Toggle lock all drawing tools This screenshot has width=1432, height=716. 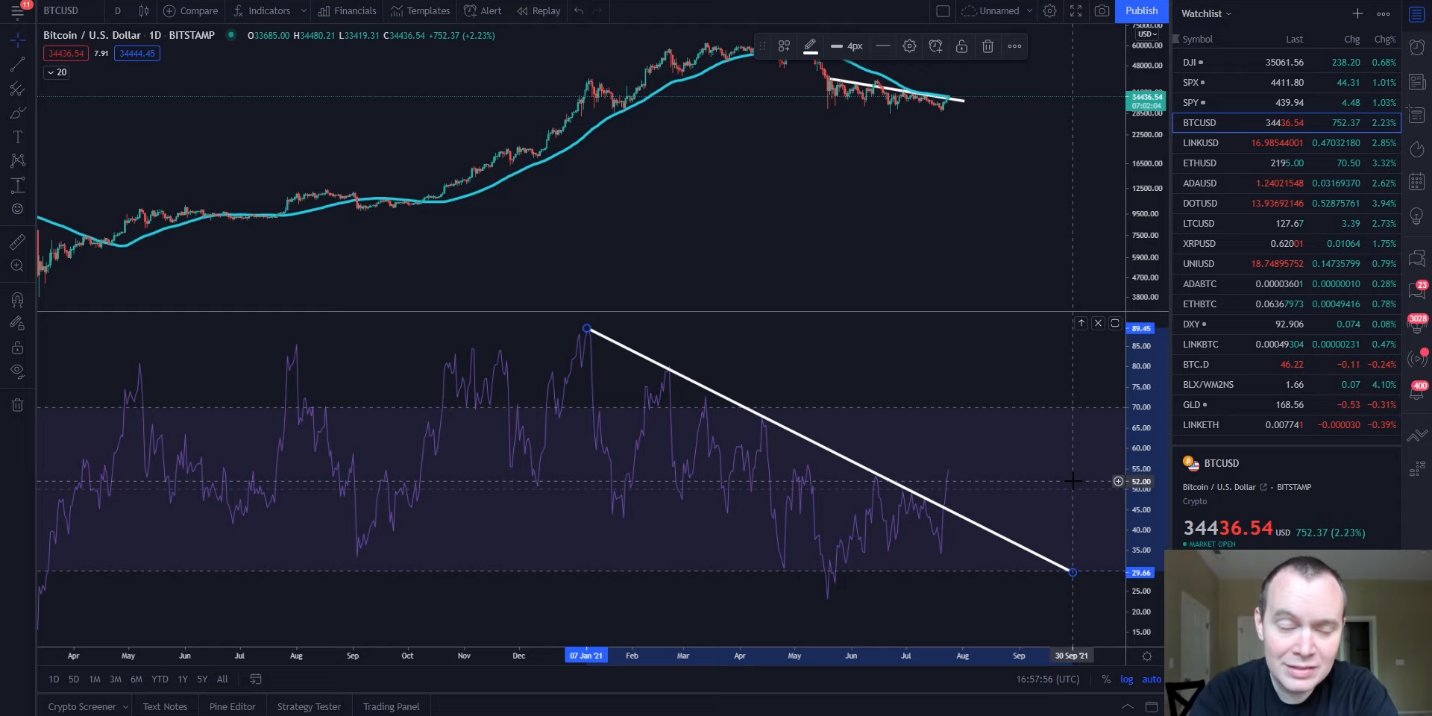point(17,347)
